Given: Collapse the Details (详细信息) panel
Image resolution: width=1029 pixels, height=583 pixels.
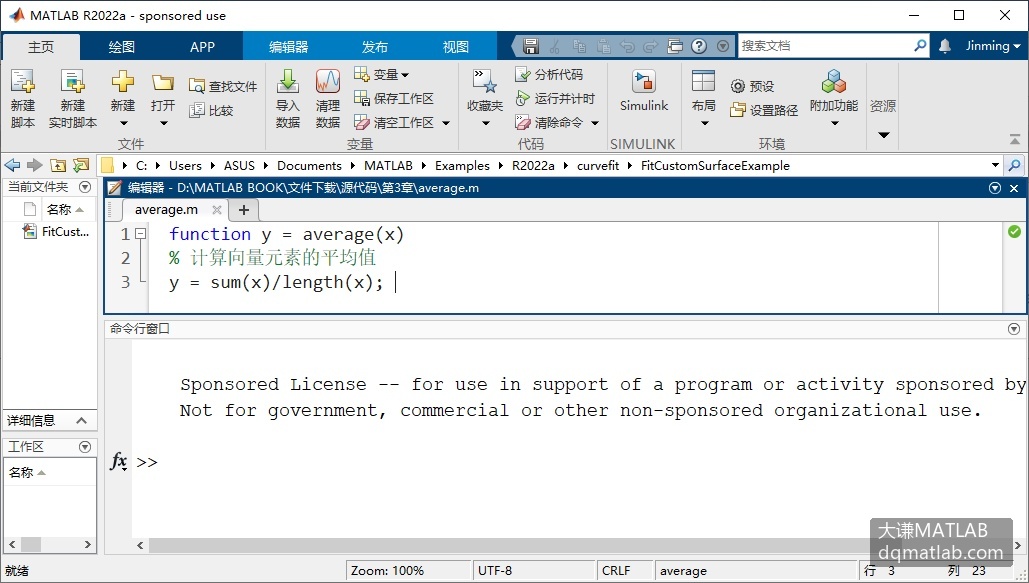Looking at the screenshot, I should click(81, 420).
